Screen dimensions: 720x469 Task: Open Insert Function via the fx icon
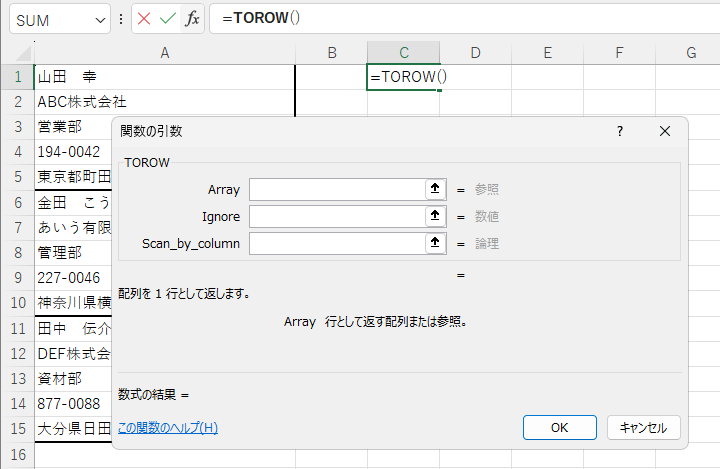pyautogui.click(x=192, y=19)
